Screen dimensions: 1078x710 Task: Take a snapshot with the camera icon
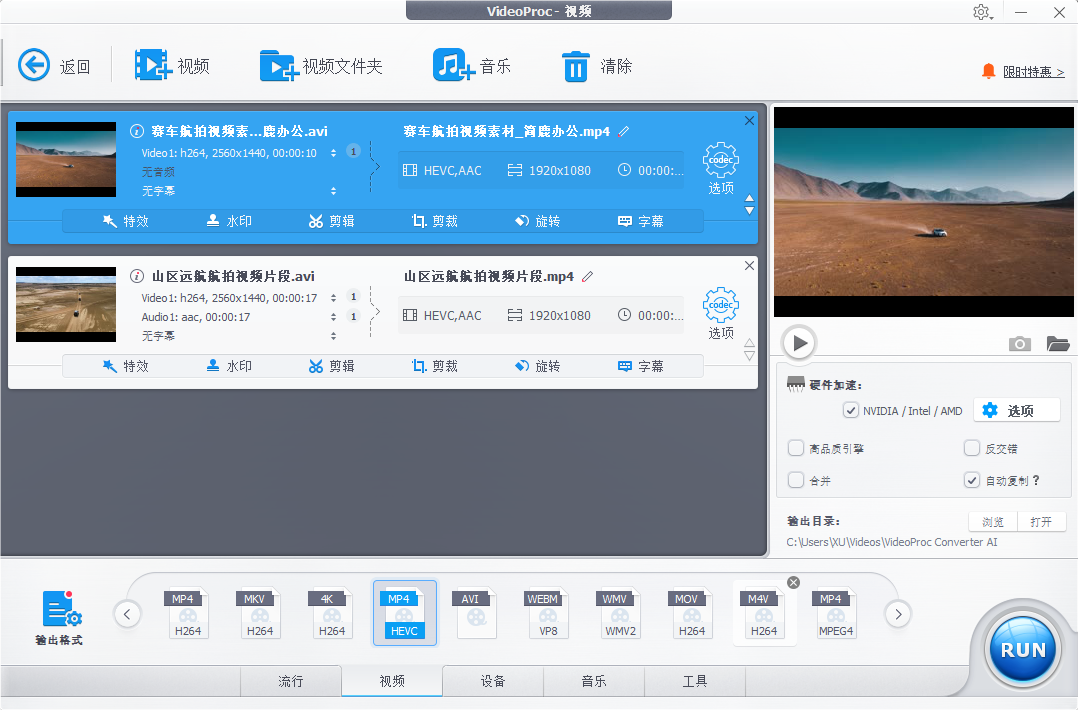(1019, 344)
